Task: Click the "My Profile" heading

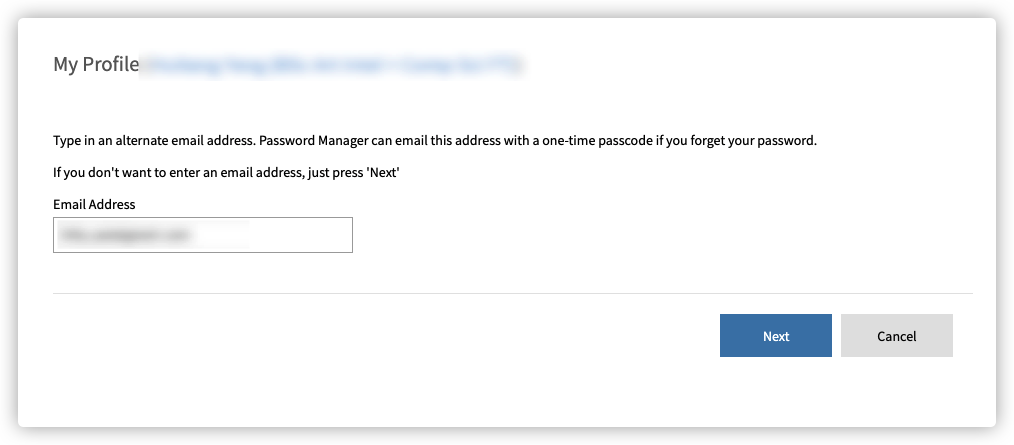Action: [96, 65]
